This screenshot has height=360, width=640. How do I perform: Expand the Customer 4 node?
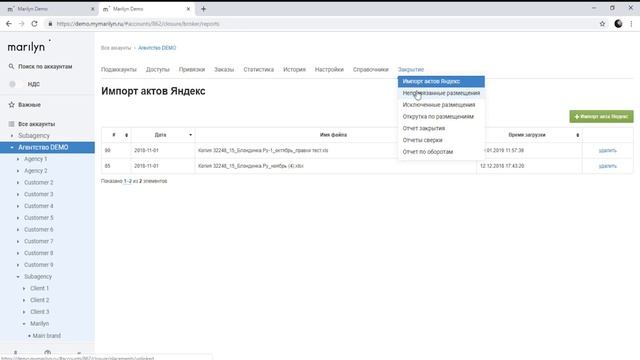point(18,206)
